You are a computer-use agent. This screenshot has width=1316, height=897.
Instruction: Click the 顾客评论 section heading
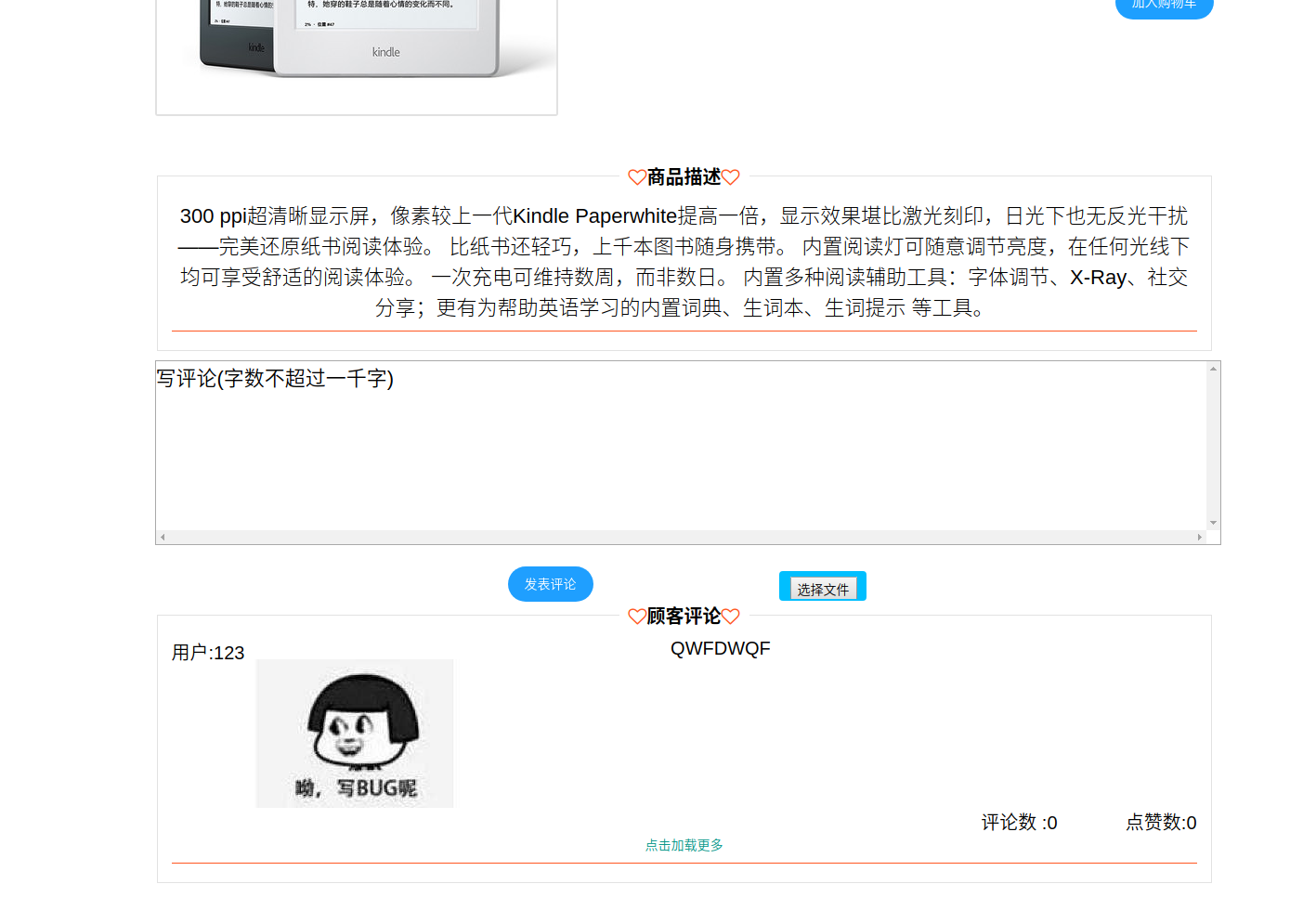click(x=684, y=617)
